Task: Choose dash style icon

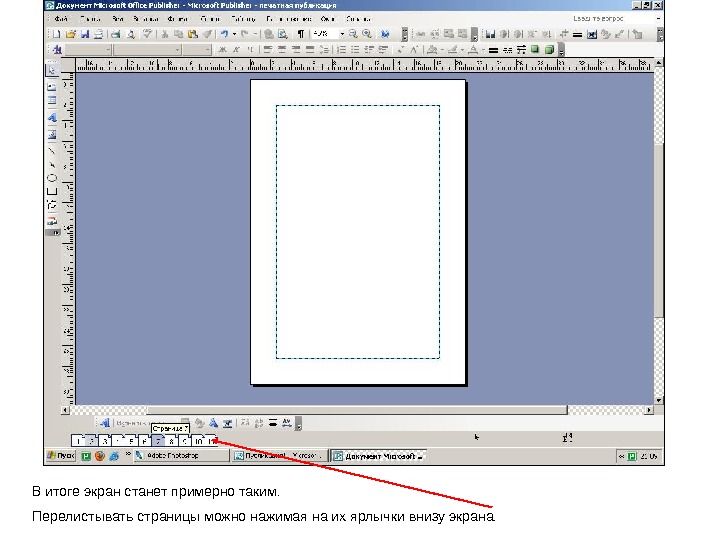Action: (x=507, y=50)
